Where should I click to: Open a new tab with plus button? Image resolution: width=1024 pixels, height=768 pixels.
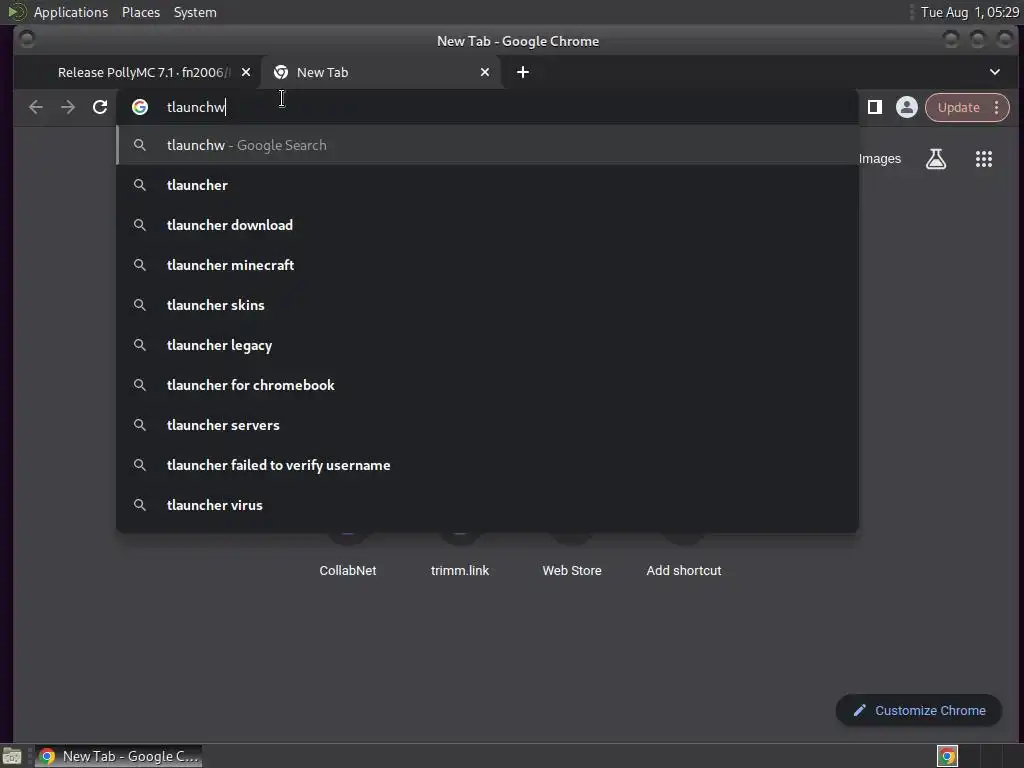click(x=522, y=72)
